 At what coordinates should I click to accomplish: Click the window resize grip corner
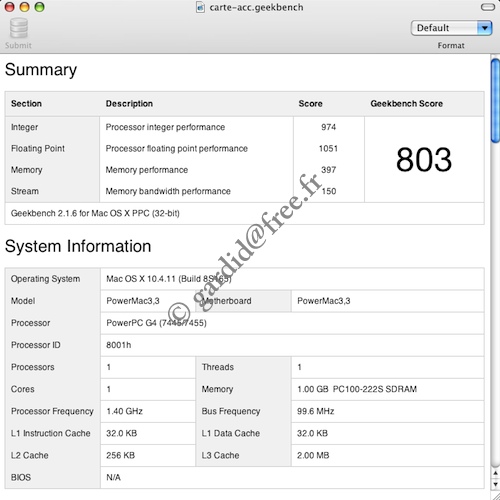click(x=495, y=495)
